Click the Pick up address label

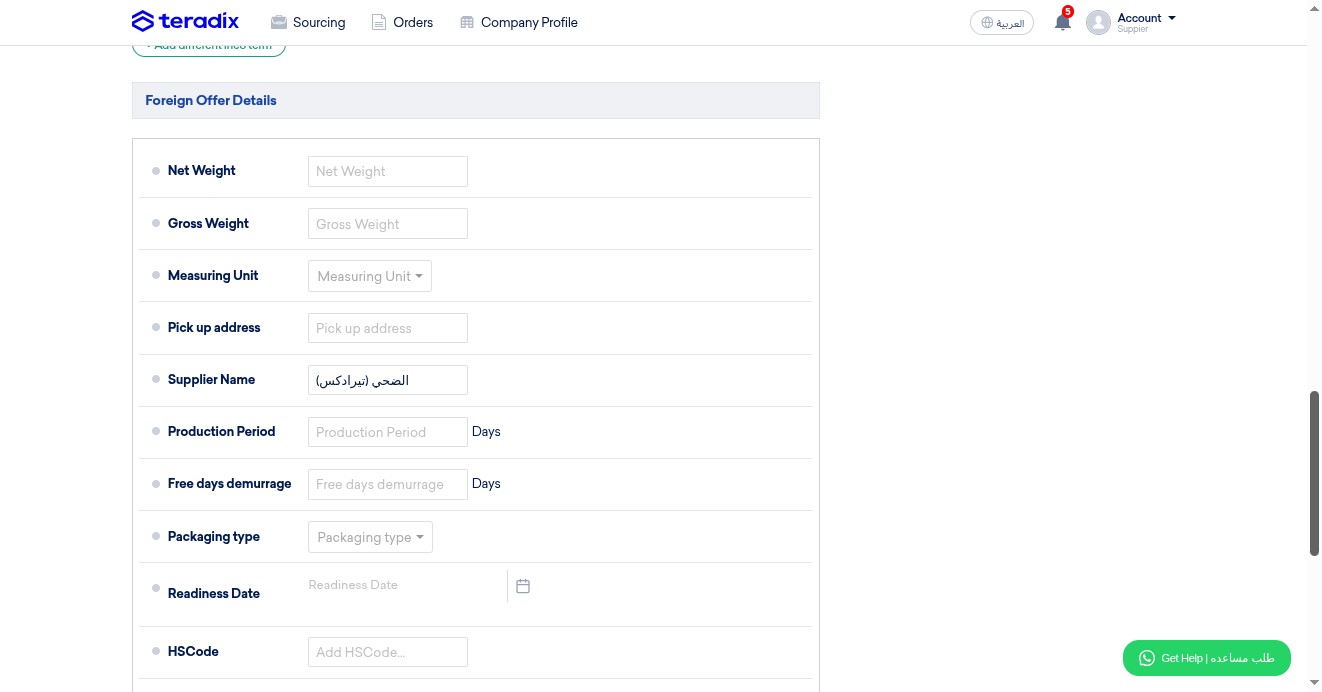tap(214, 328)
